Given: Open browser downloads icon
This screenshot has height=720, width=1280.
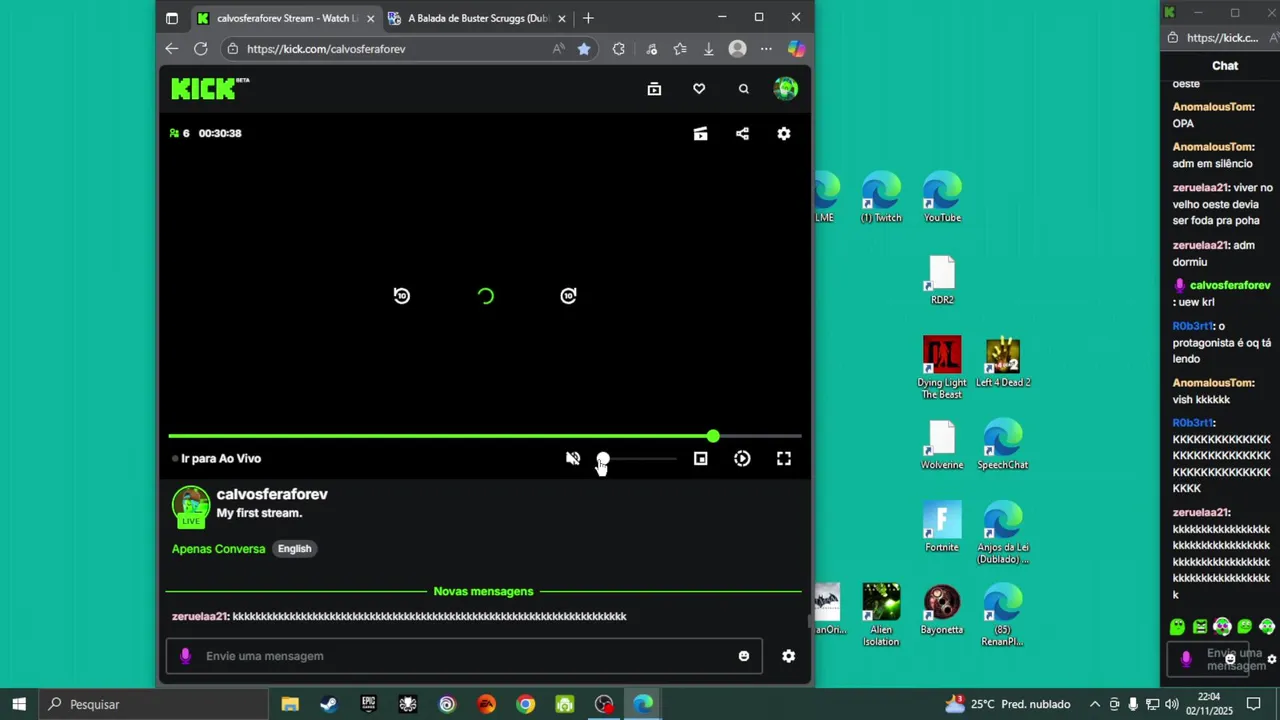Looking at the screenshot, I should (x=708, y=48).
